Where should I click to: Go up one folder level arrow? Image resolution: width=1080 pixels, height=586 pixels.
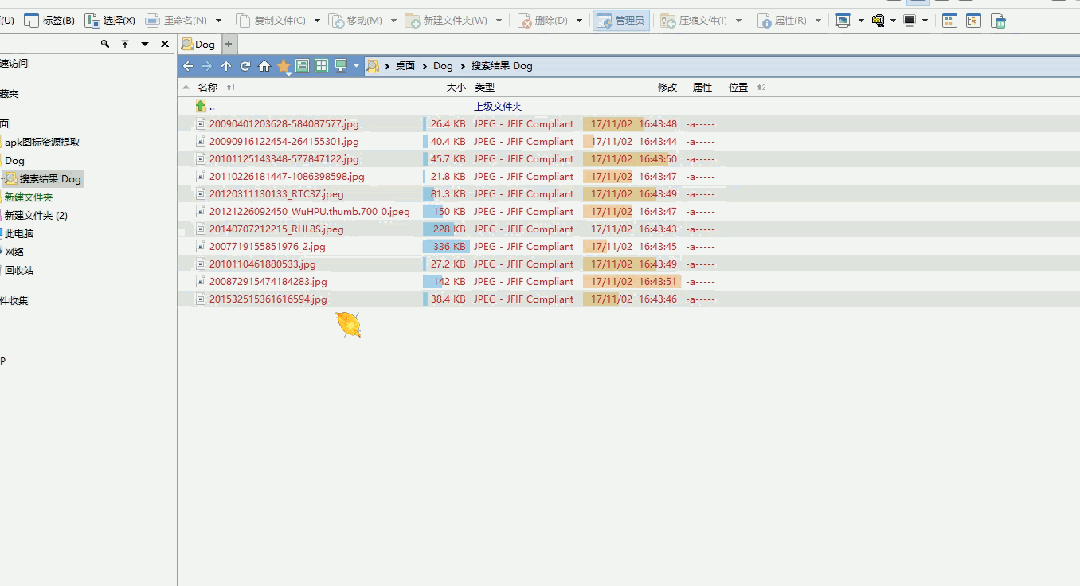coord(226,66)
